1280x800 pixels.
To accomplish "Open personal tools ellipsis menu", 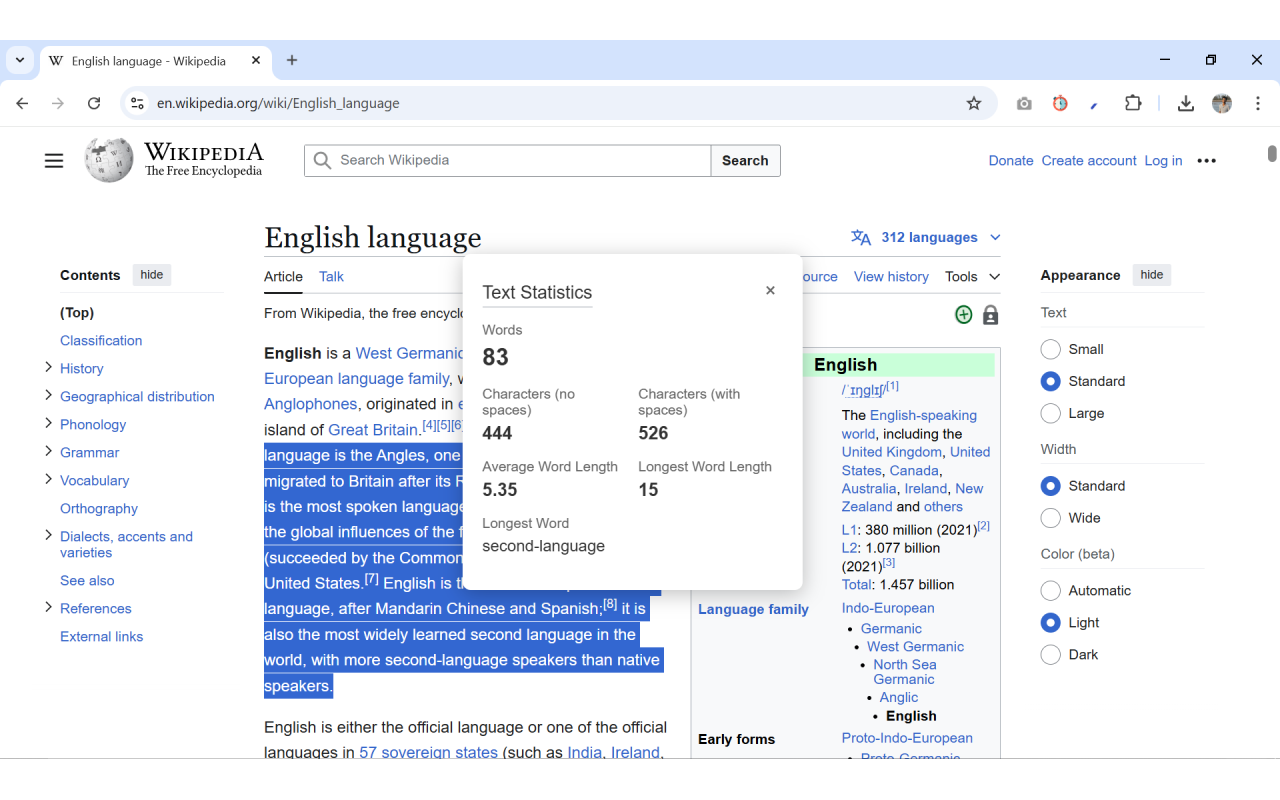I will point(1207,160).
